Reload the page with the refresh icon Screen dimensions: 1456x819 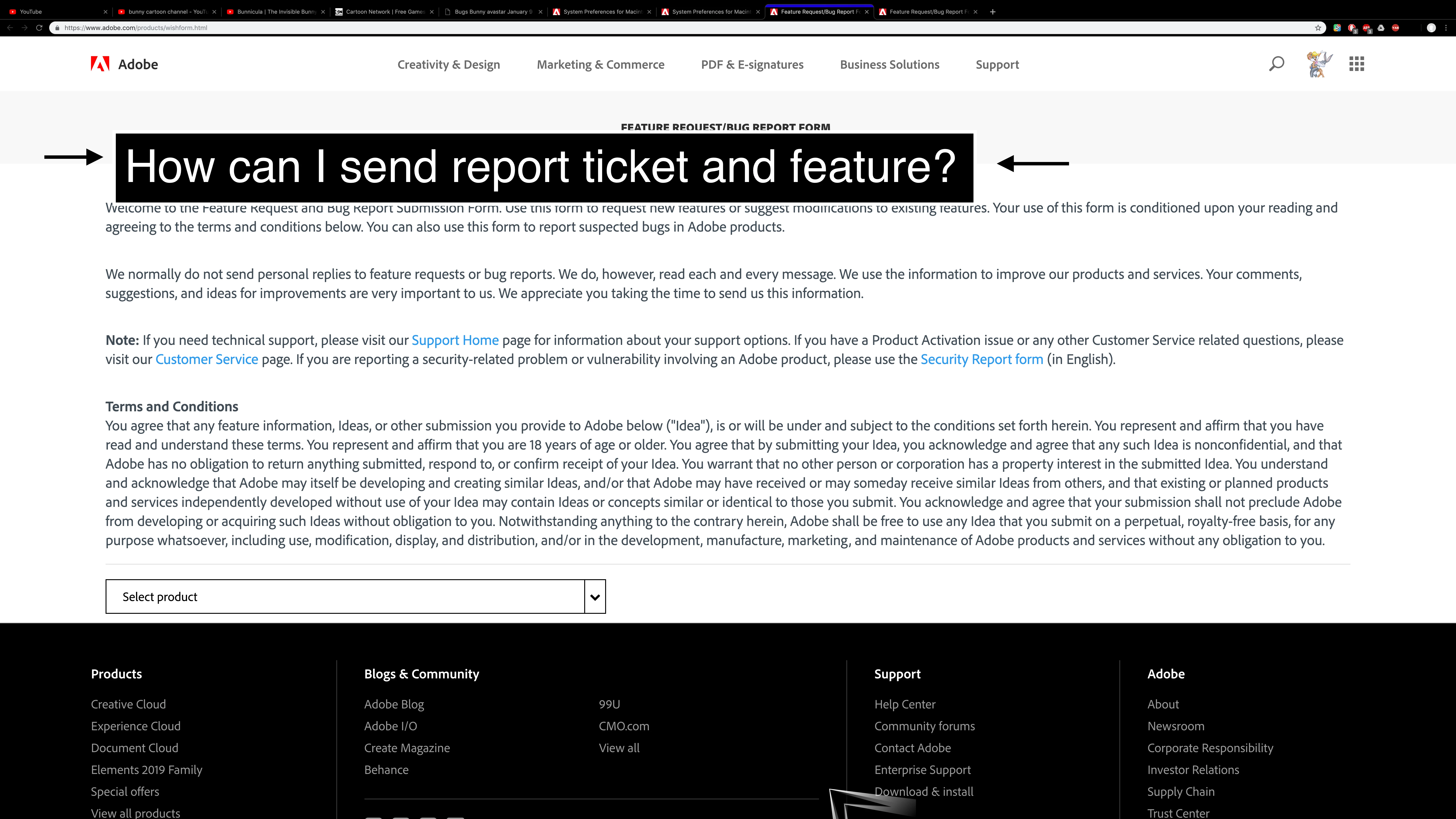point(39,28)
